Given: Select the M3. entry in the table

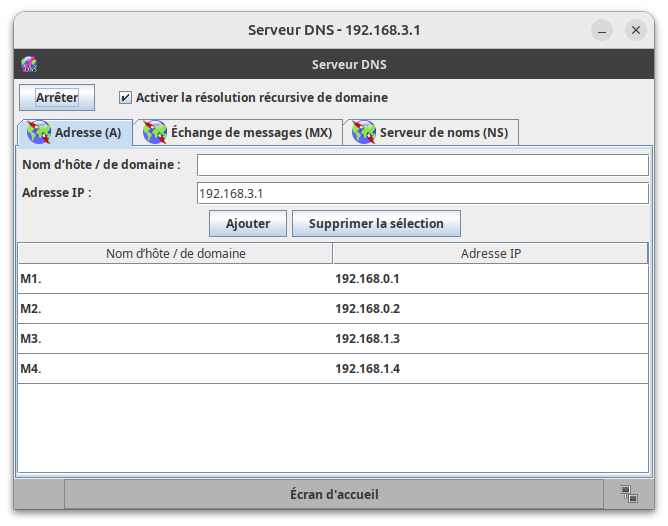Looking at the screenshot, I should [x=174, y=339].
